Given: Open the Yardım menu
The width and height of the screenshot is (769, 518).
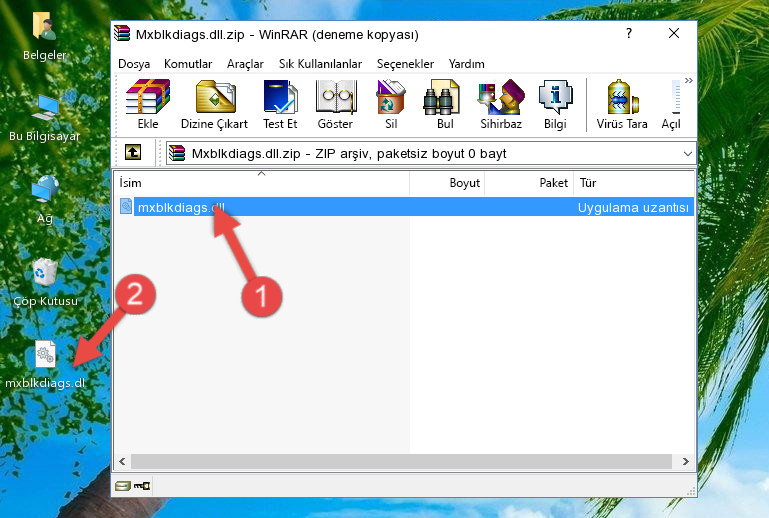Looking at the screenshot, I should [466, 64].
